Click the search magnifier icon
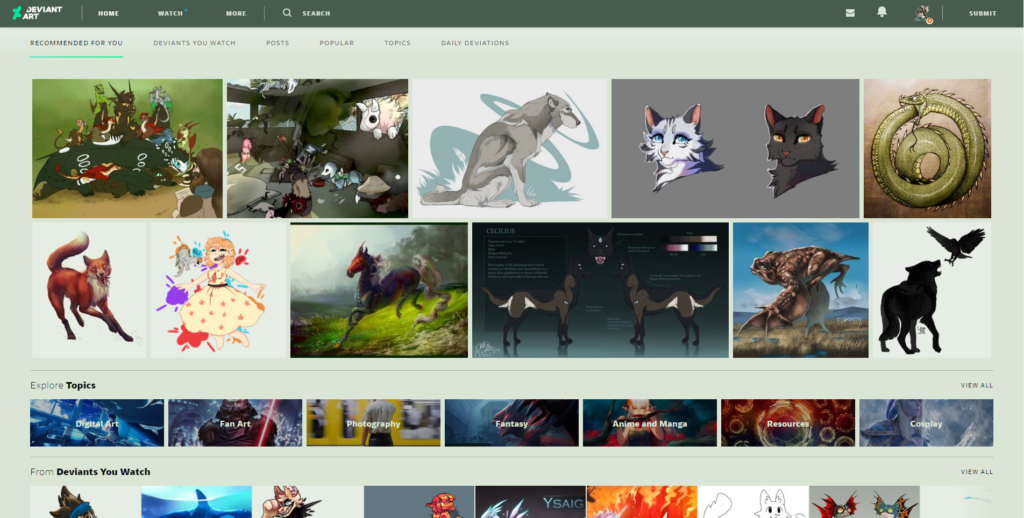 (x=287, y=13)
